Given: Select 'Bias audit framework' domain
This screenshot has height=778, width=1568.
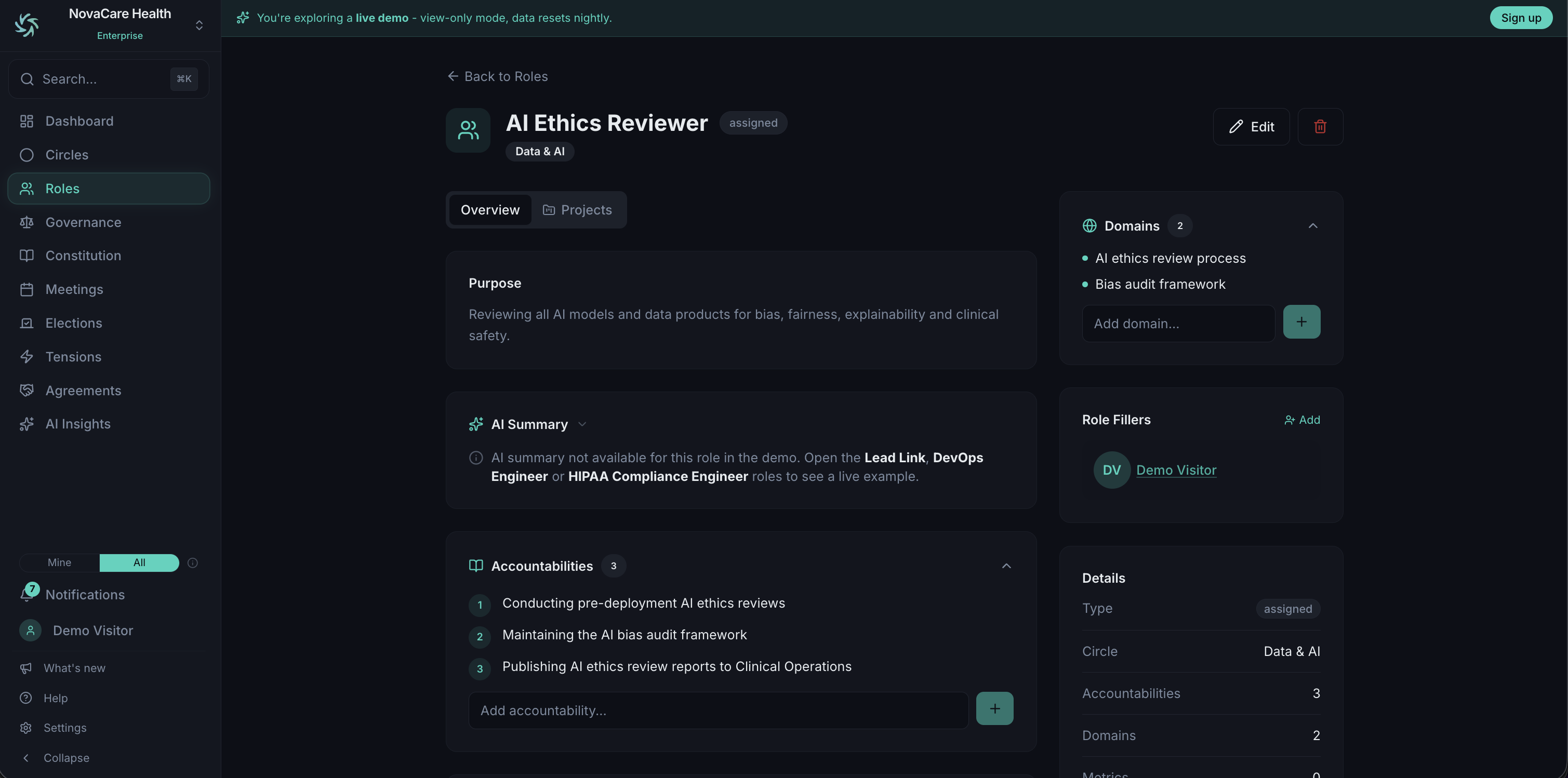Looking at the screenshot, I should 1160,284.
